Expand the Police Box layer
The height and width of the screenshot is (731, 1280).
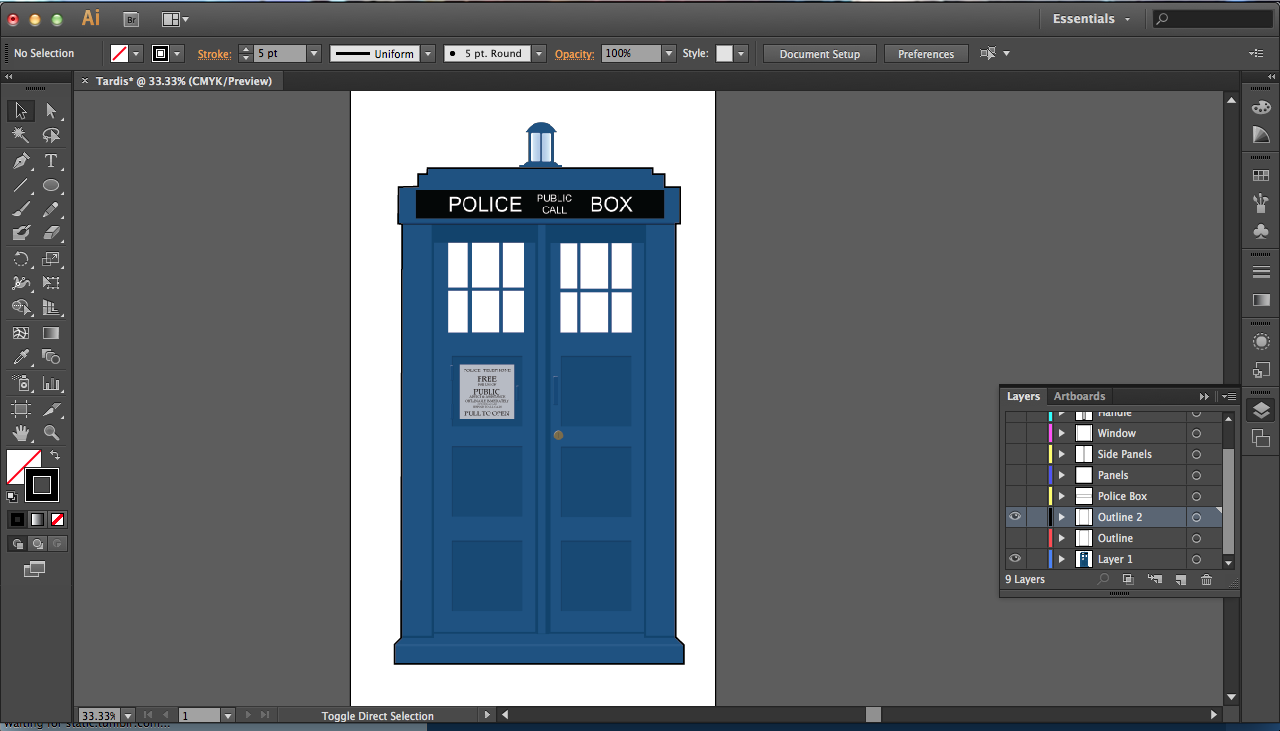(1062, 496)
